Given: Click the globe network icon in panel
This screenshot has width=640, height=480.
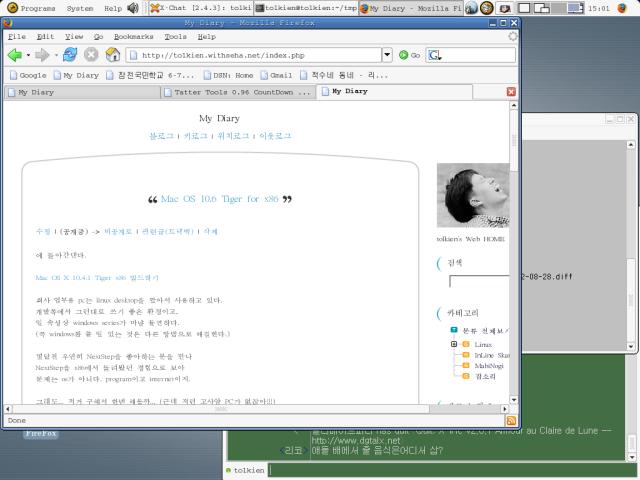Looking at the screenshot, I should click(x=471, y=8).
